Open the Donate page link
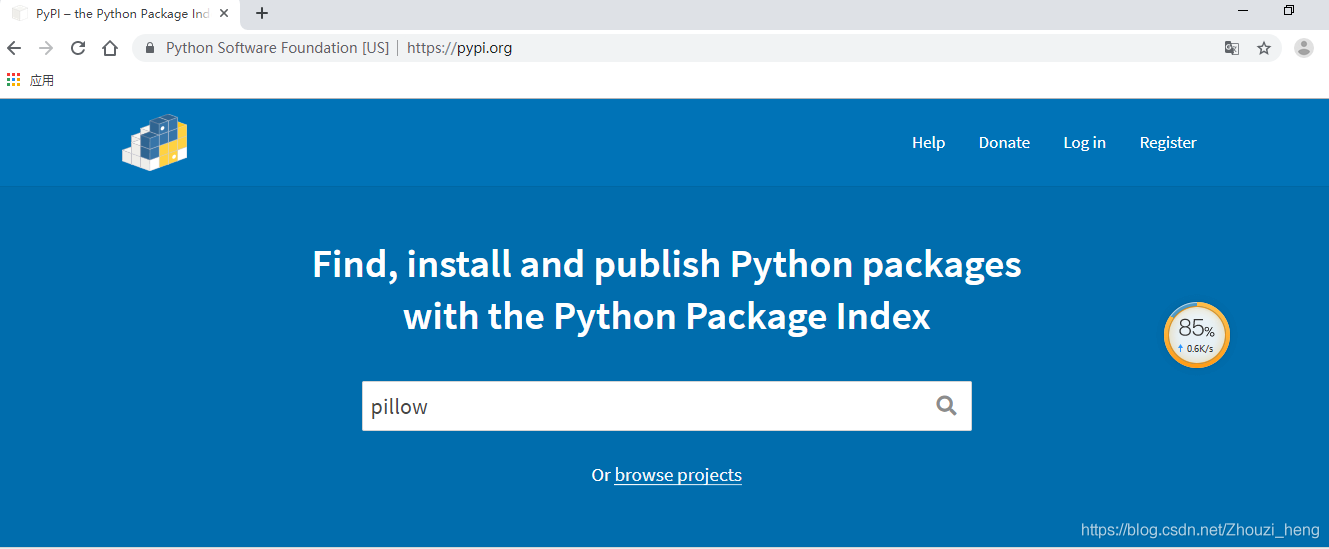Image resolution: width=1329 pixels, height=549 pixels. pyautogui.click(x=1004, y=143)
